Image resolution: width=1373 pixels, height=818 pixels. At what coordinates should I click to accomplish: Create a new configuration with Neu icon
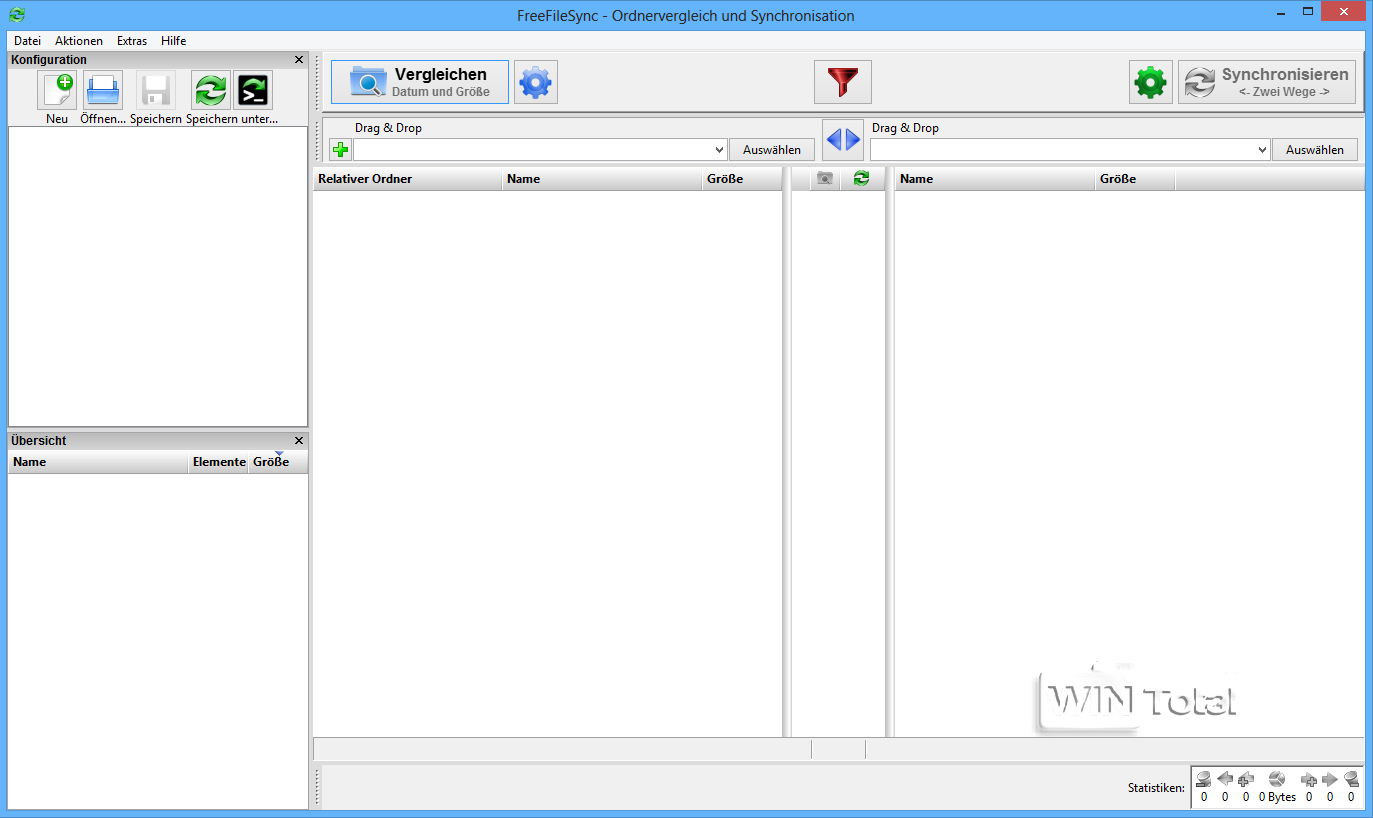coord(57,91)
